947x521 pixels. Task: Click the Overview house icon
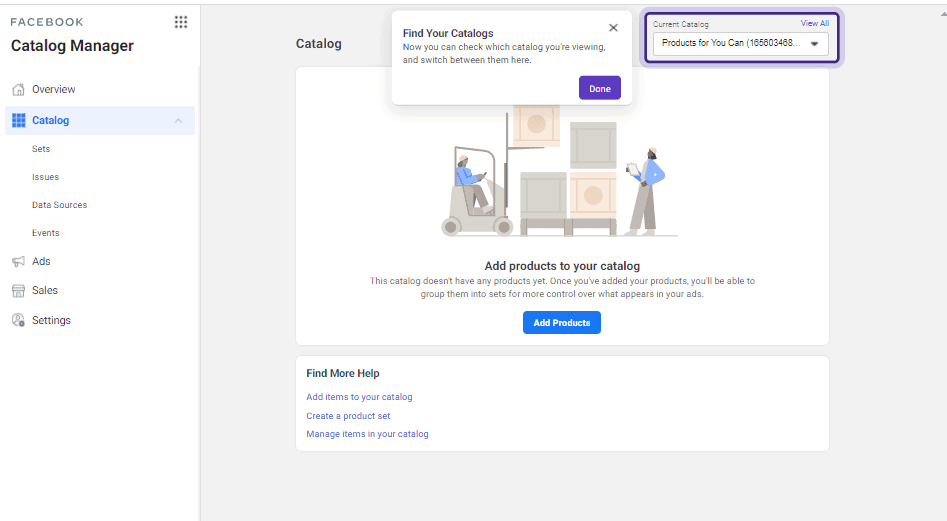pyautogui.click(x=19, y=89)
